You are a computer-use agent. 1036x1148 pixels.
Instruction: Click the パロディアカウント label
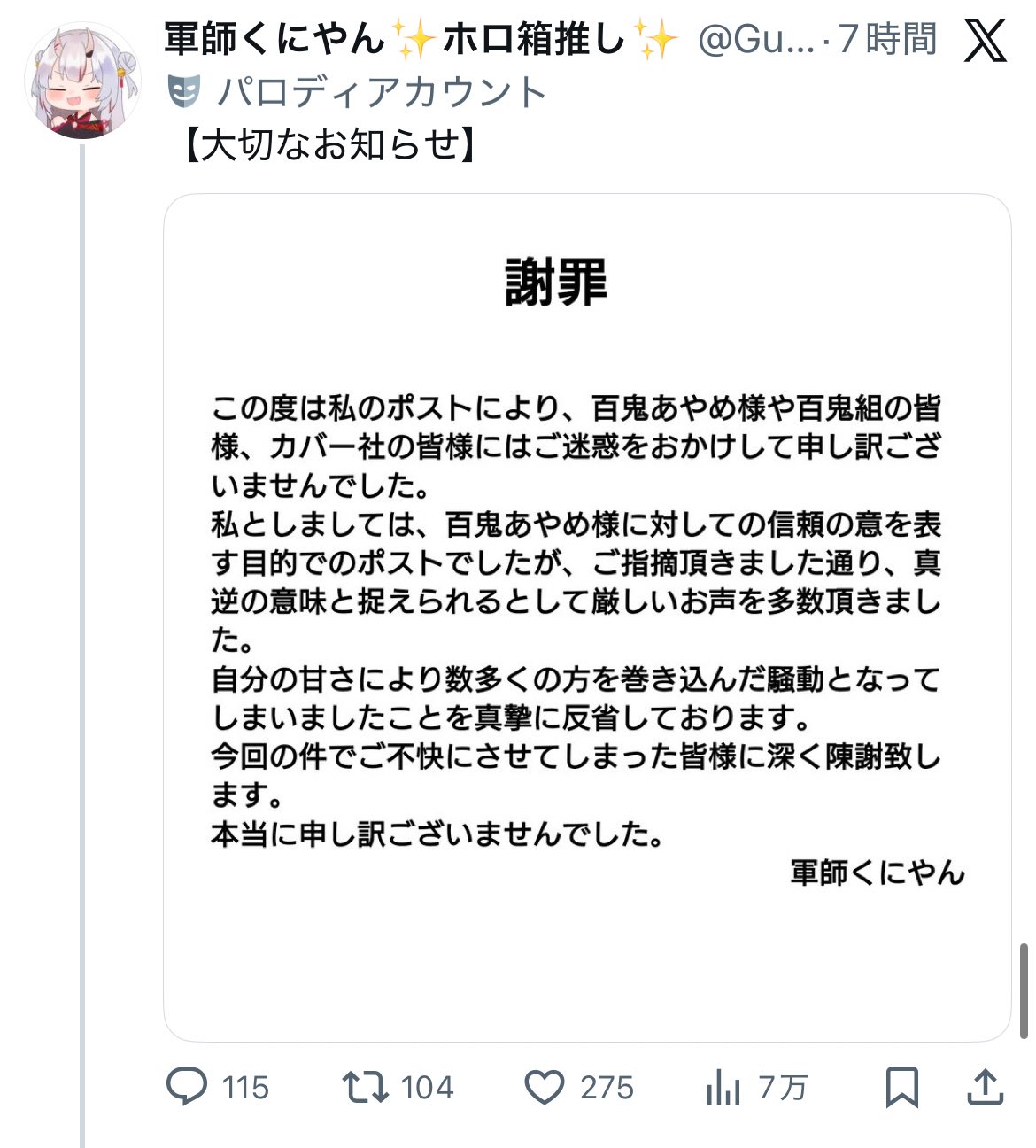point(382,92)
